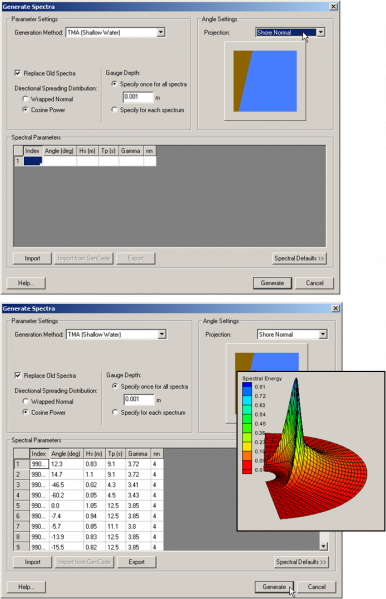
Task: Open Projection dropdown arrow in upper dialog
Action: coord(321,32)
